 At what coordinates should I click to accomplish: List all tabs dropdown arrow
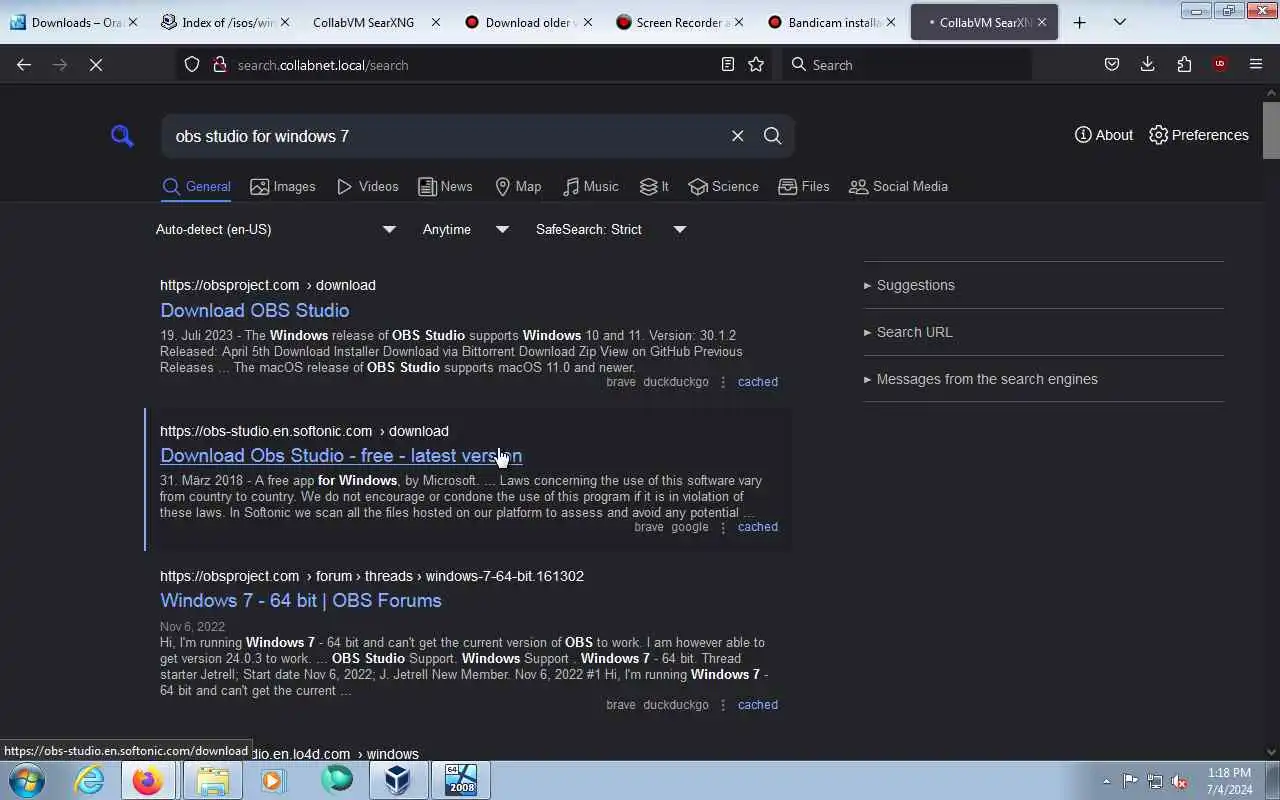coord(1120,22)
